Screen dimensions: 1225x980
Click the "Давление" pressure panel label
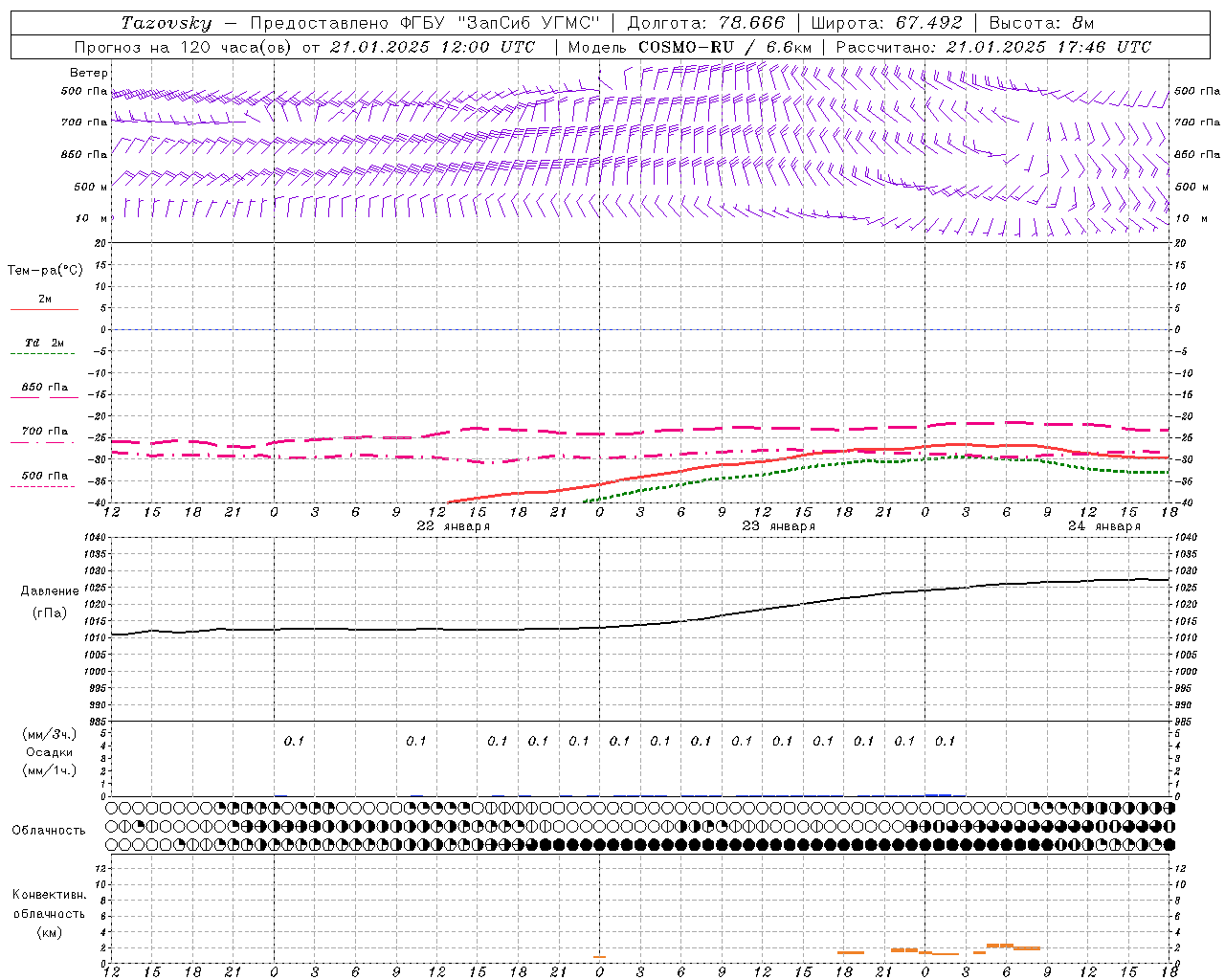point(50,591)
